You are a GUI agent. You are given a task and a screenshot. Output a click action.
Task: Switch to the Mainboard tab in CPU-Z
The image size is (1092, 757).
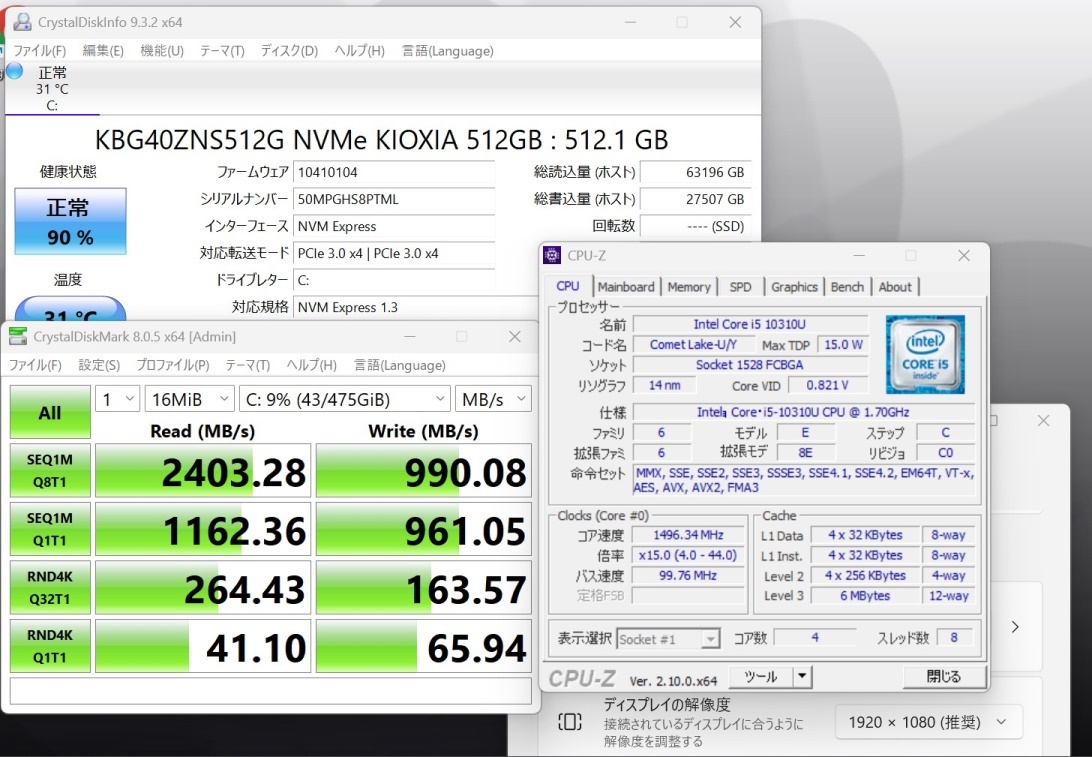625,287
